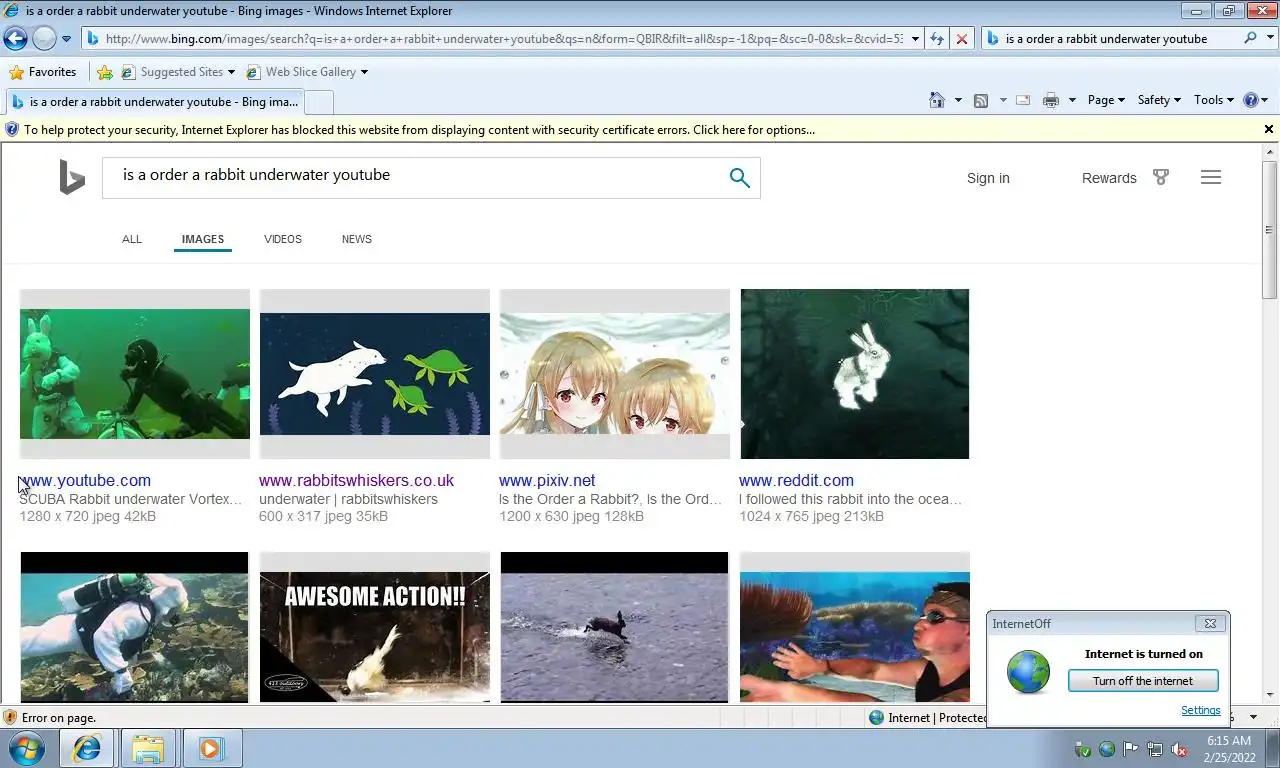Switch to the NEWS tab
Image resolution: width=1280 pixels, height=768 pixels.
[357, 239]
